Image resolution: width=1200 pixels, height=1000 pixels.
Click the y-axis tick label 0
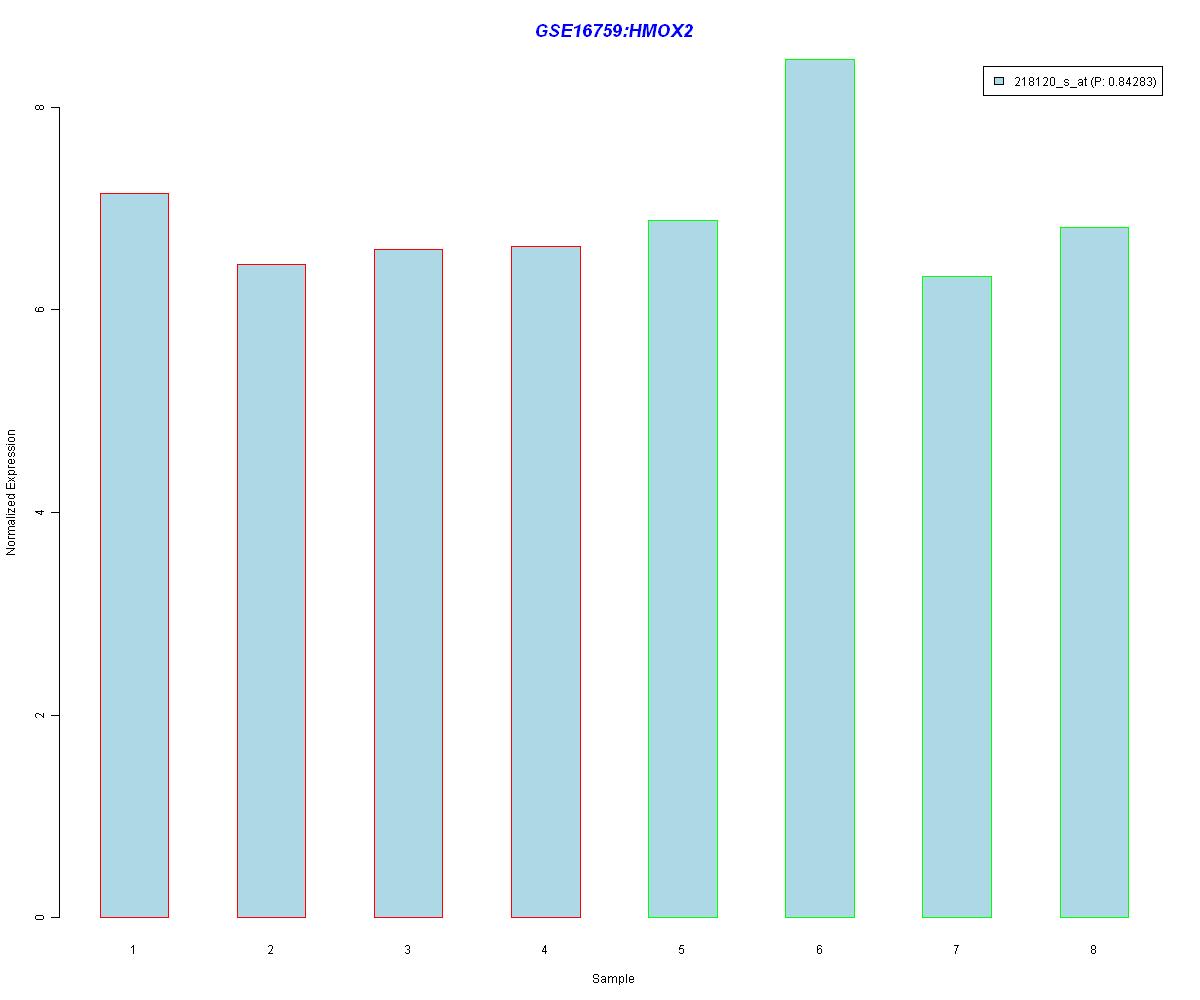click(x=41, y=917)
